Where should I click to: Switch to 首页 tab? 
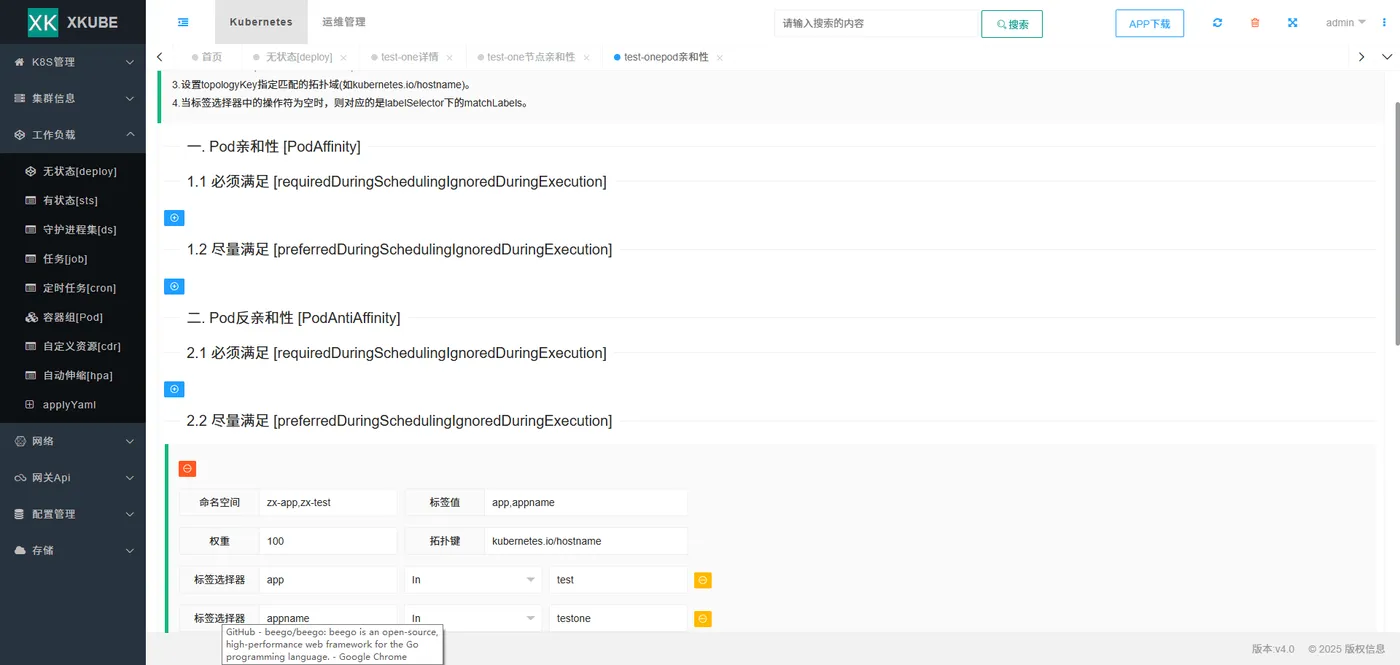coord(207,57)
